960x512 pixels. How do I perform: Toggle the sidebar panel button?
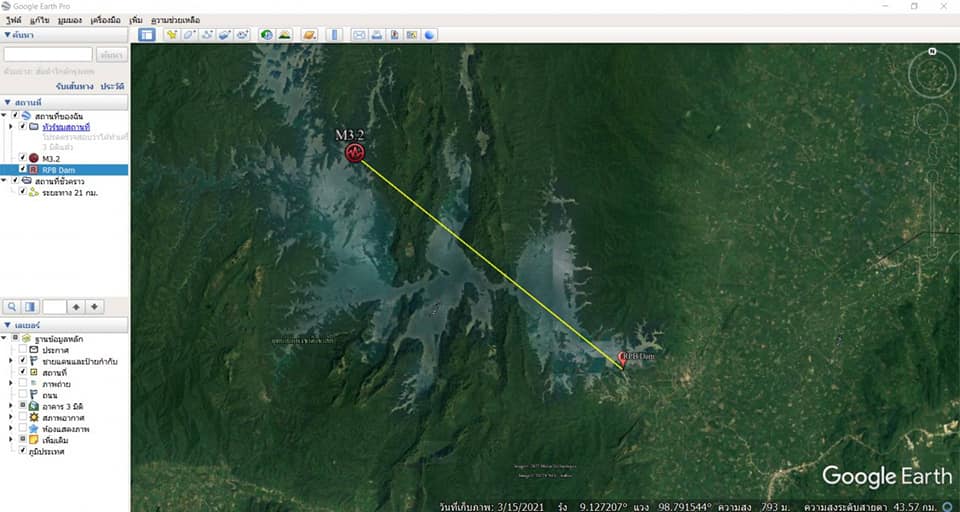click(146, 35)
